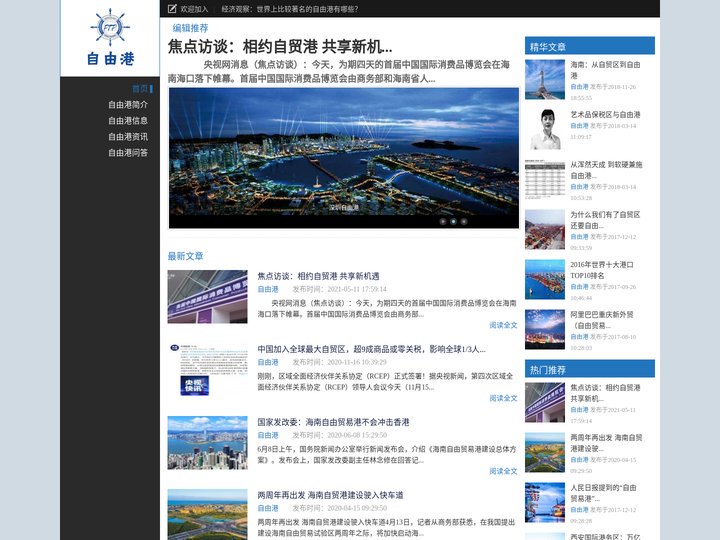Open article 两周年再出发 海南自贸港建设驶入快车道
The width and height of the screenshot is (720, 540).
(330, 495)
